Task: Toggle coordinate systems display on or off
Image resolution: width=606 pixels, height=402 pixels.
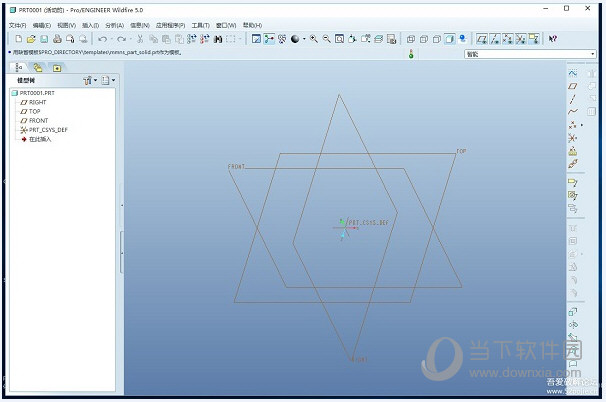Action: (521, 39)
